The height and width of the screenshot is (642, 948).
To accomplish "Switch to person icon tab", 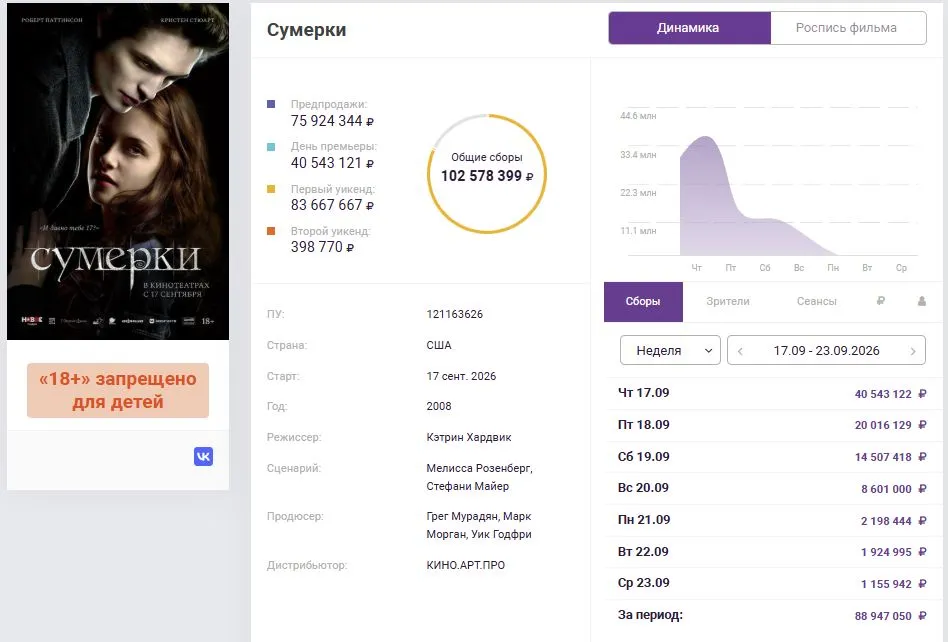I will [921, 300].
